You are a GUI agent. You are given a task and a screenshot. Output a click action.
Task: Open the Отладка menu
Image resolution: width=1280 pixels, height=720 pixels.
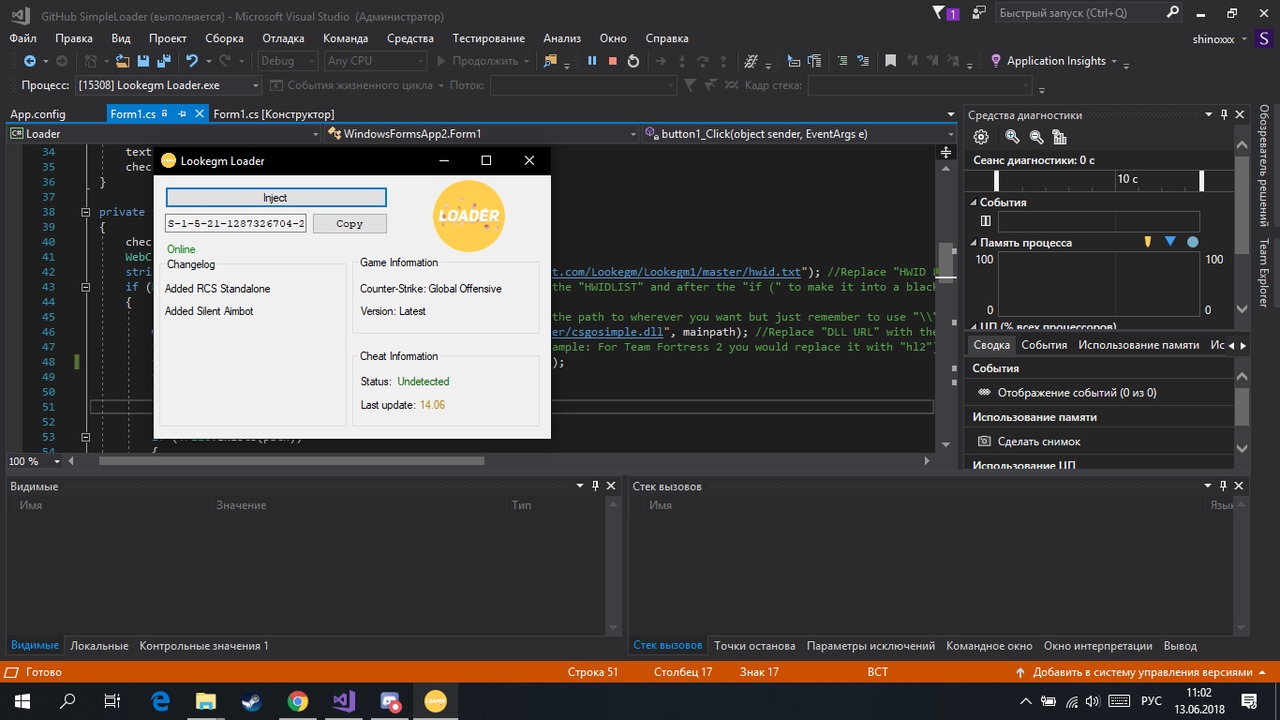(283, 38)
